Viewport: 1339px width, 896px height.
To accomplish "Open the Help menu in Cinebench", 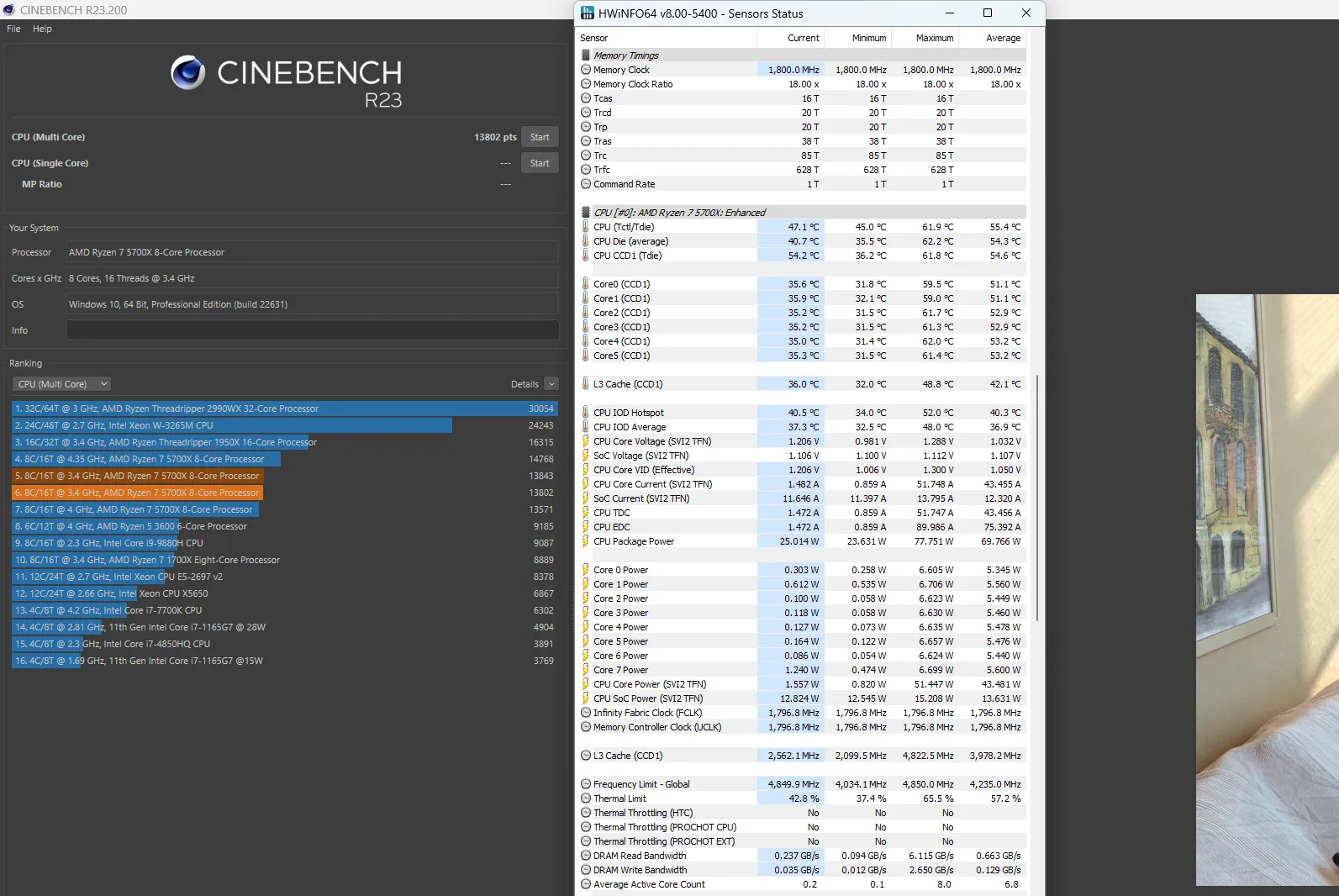I will (x=42, y=29).
